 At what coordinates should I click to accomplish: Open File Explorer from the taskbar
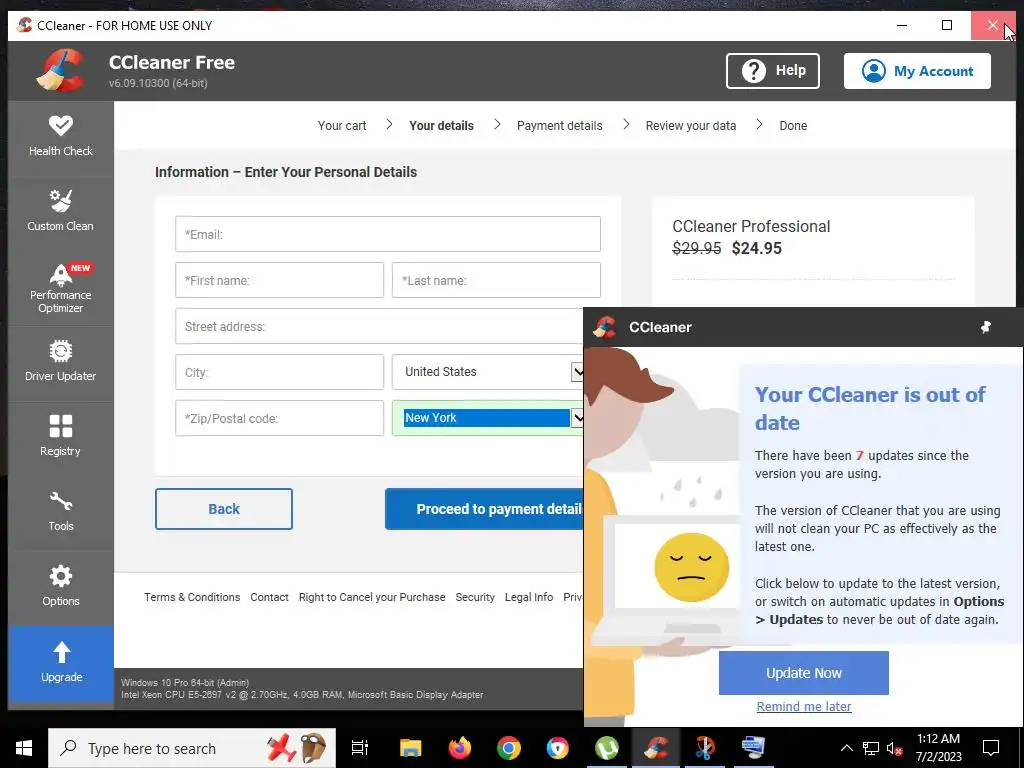click(411, 748)
